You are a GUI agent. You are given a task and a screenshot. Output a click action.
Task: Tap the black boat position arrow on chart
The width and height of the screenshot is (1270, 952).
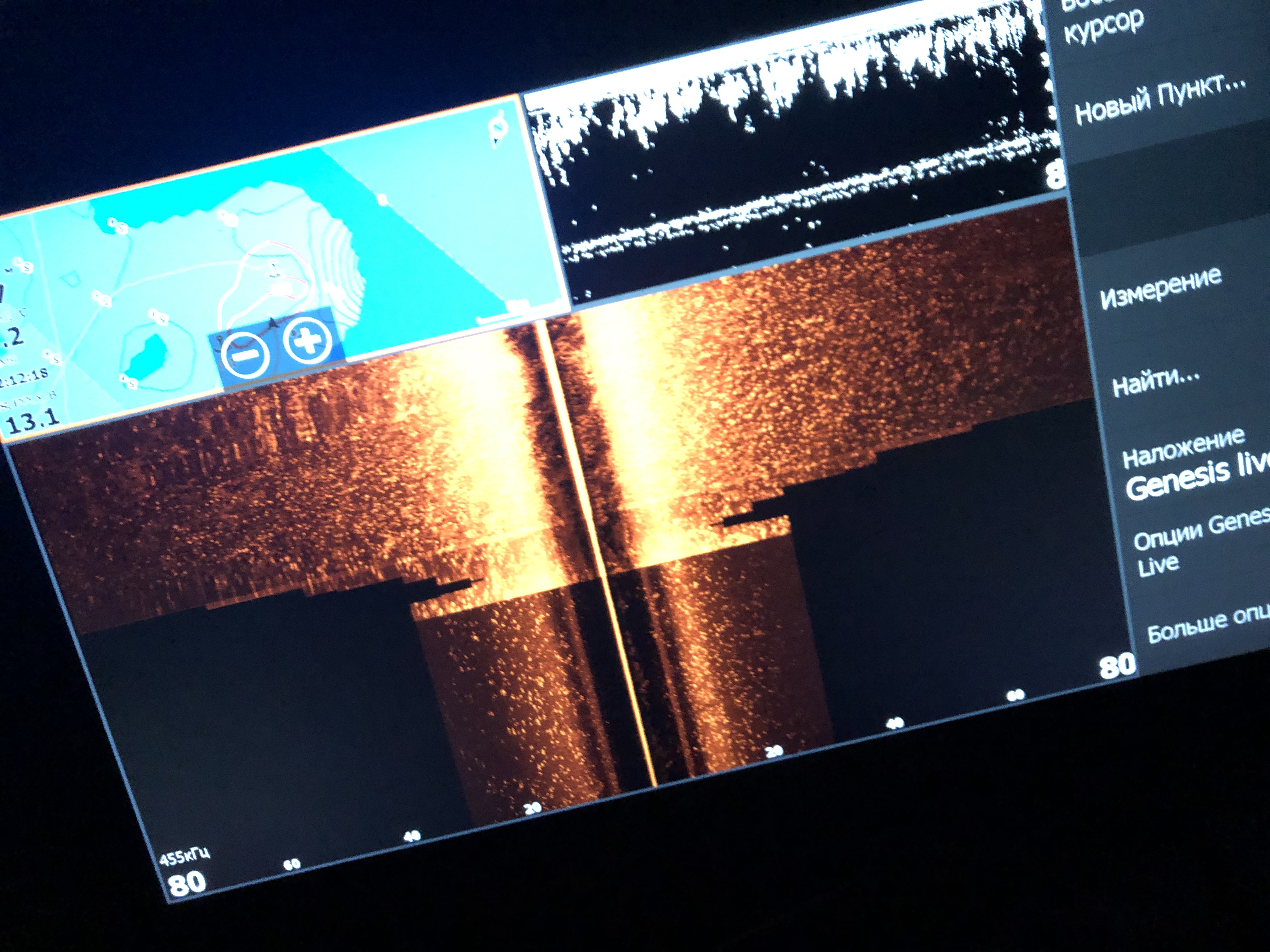[x=273, y=323]
